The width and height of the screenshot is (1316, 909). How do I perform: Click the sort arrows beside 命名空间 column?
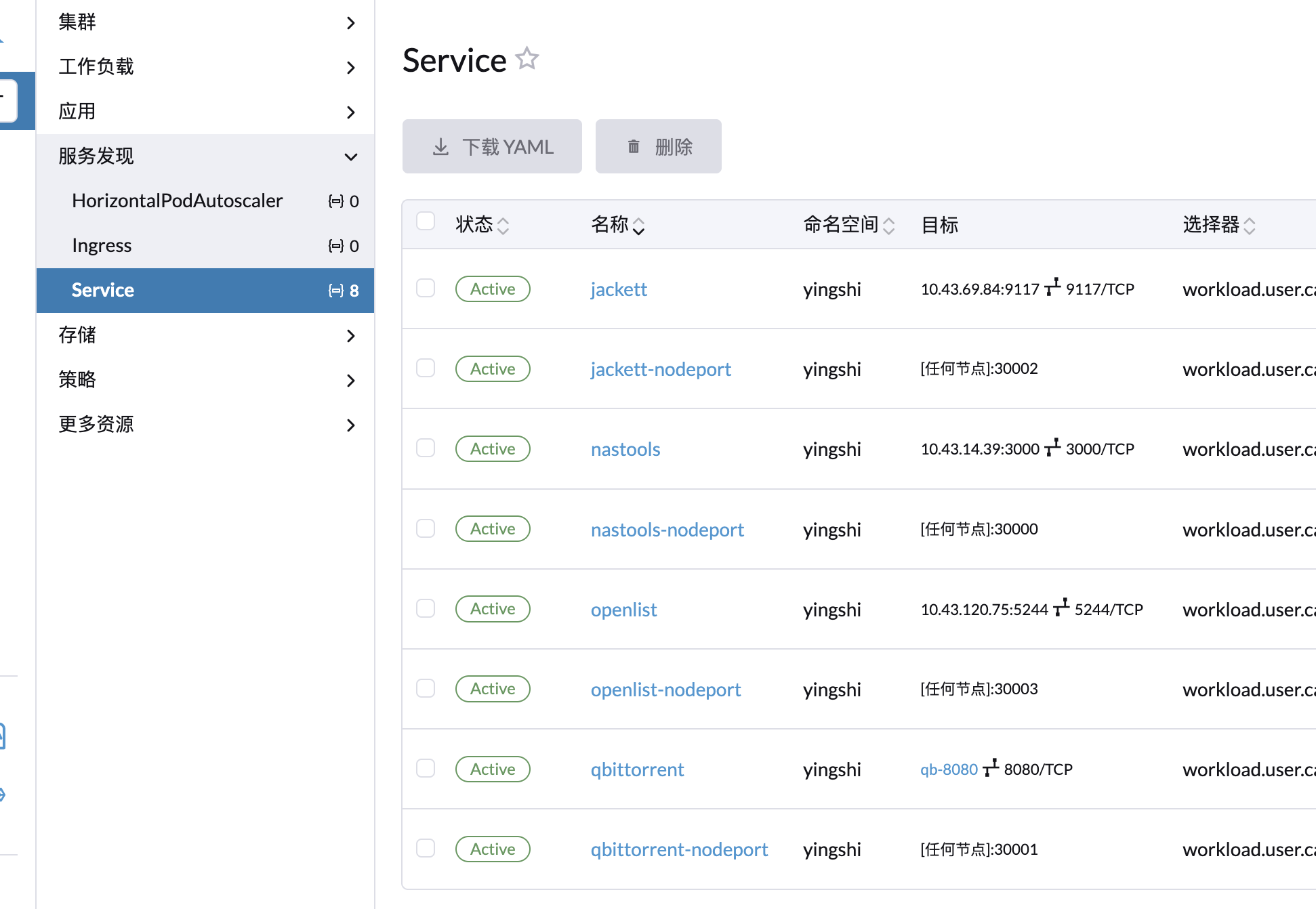(888, 226)
